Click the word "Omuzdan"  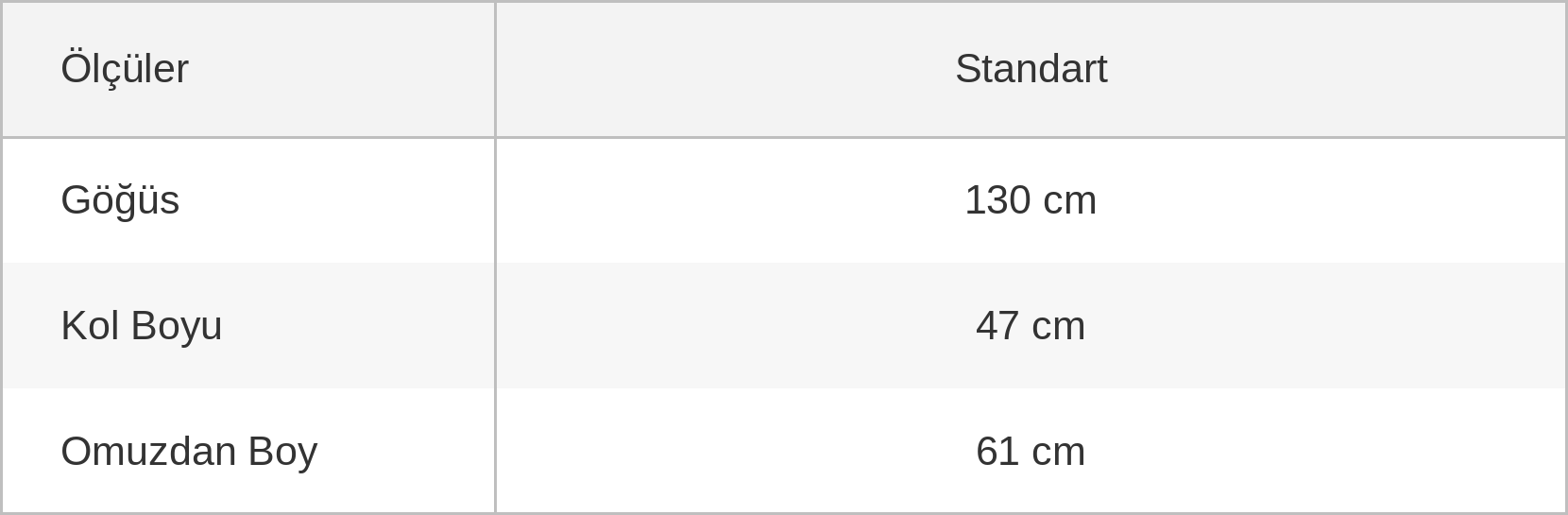[148, 452]
